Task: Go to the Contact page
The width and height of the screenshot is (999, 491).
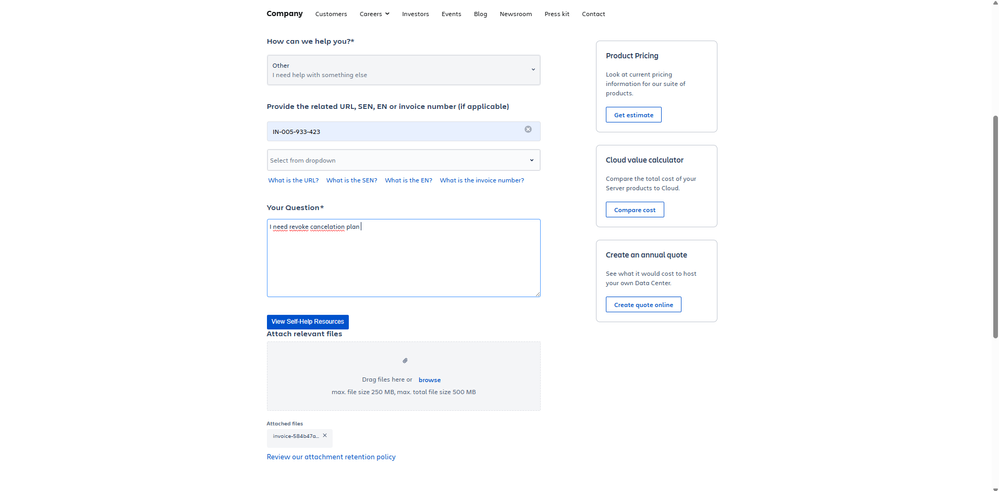Action: [x=593, y=14]
